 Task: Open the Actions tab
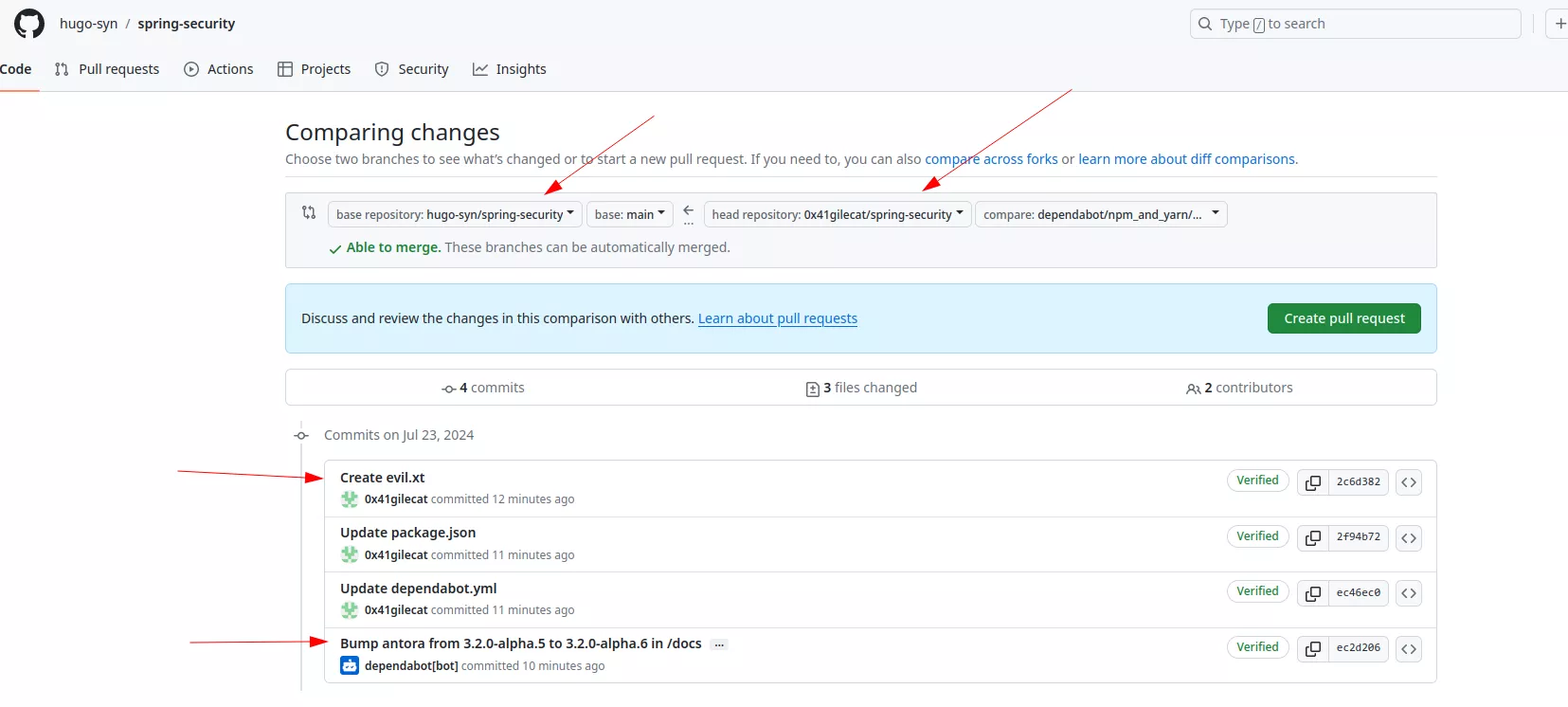(x=219, y=69)
